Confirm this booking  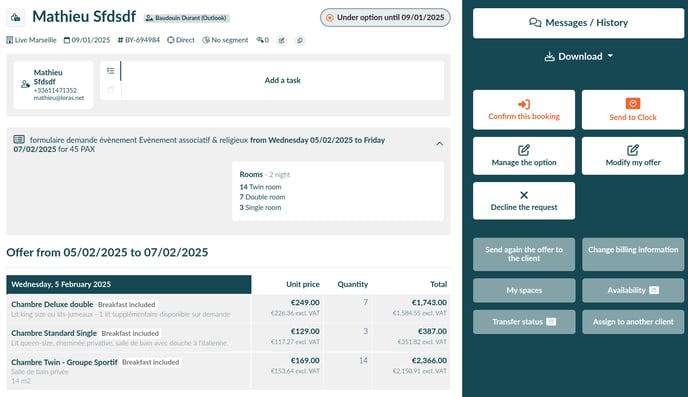524,110
